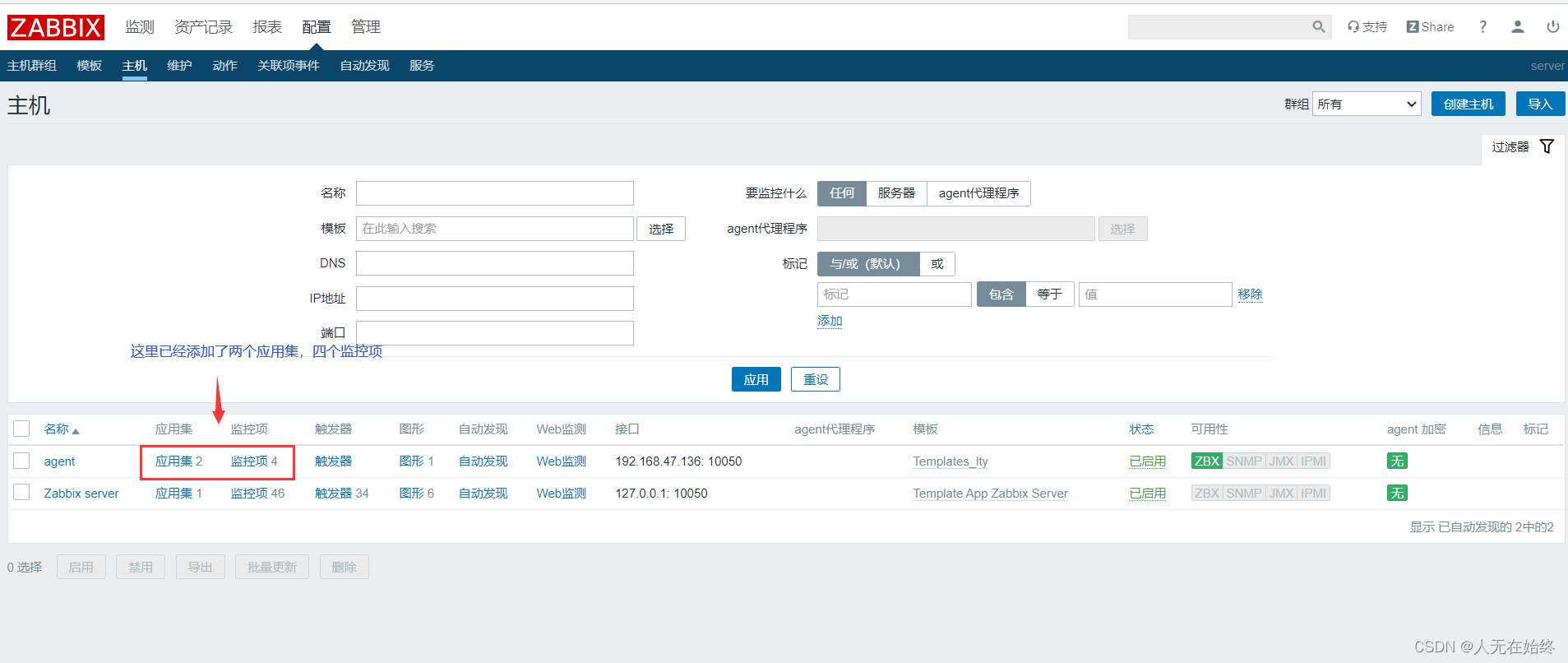
Task: Open the 监测 menu
Action: coord(140,27)
